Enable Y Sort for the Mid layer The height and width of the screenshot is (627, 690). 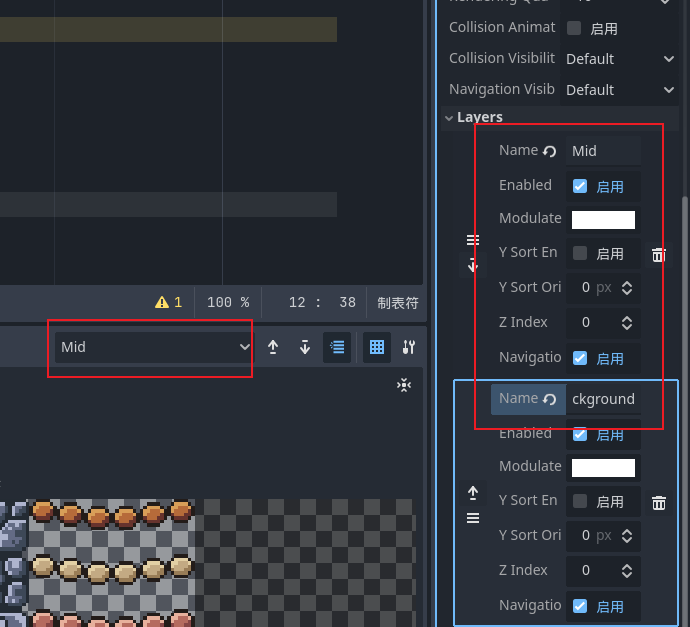[580, 254]
